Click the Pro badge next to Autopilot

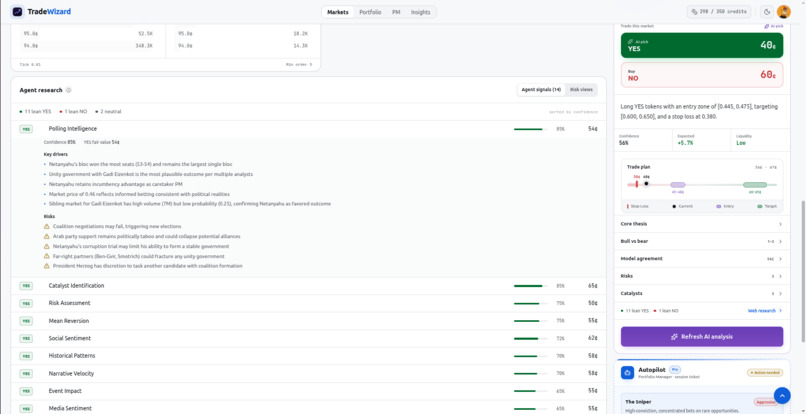pos(675,369)
